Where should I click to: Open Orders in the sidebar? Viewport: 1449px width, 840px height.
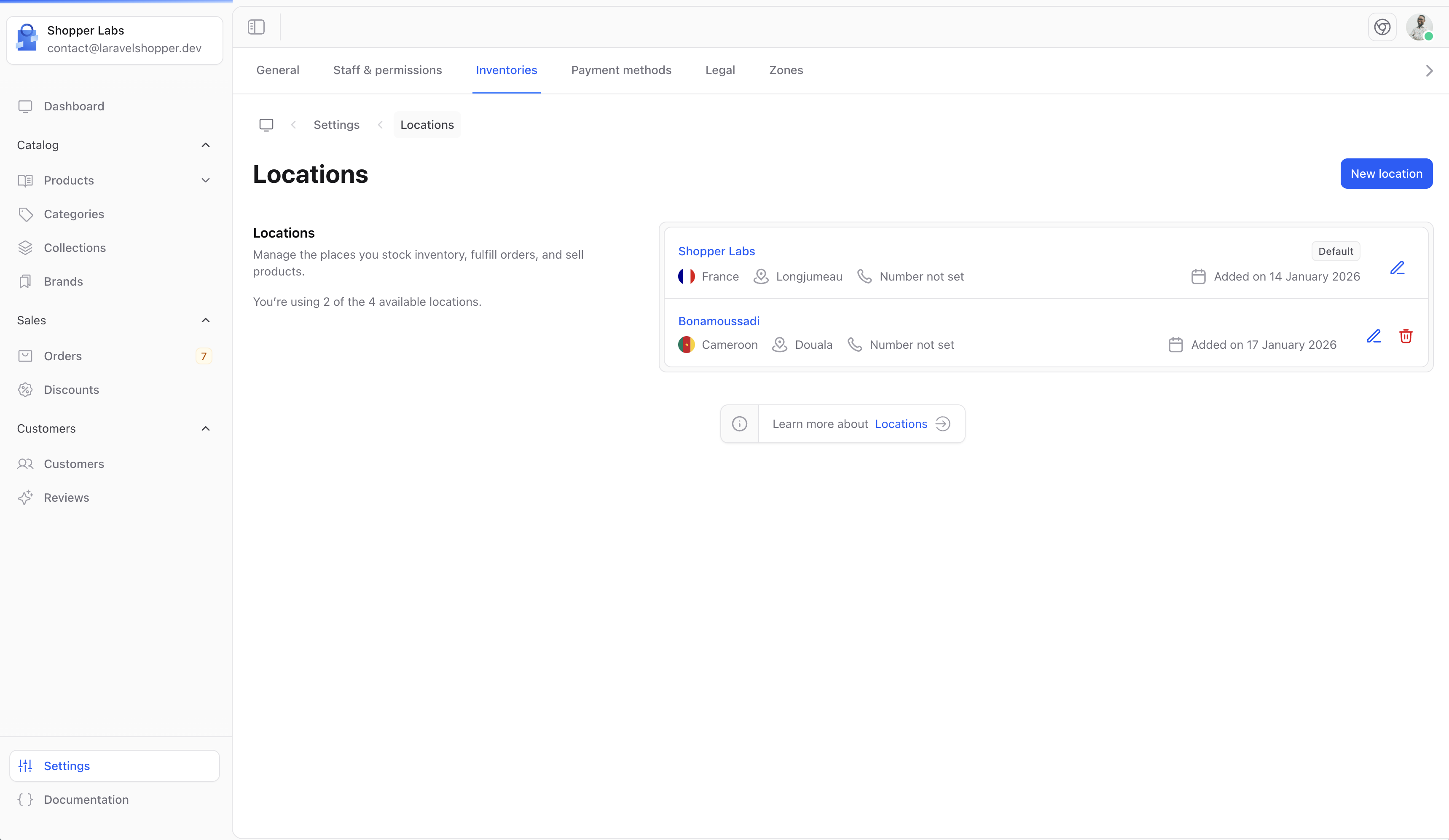tap(63, 356)
